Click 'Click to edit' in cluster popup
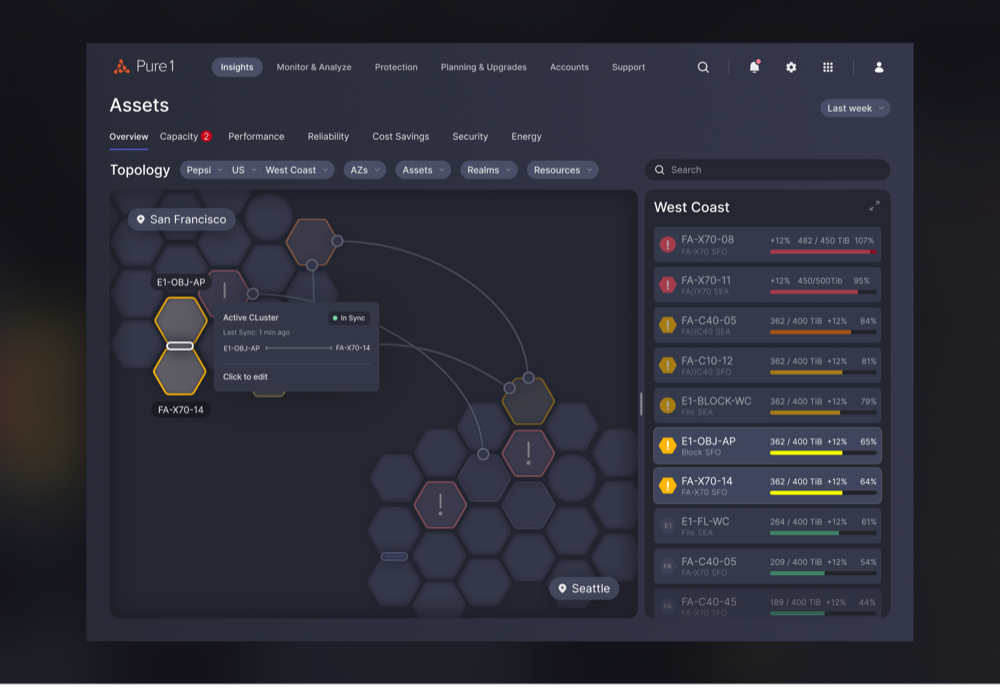1000x689 pixels. coord(245,376)
